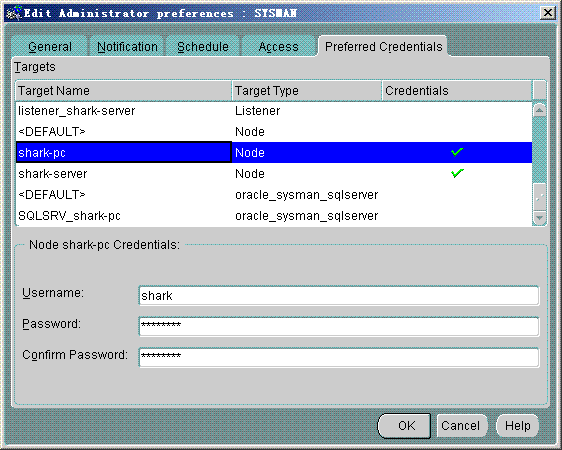Click the green checkmark in shark-server row
562x450 pixels.
[457, 173]
